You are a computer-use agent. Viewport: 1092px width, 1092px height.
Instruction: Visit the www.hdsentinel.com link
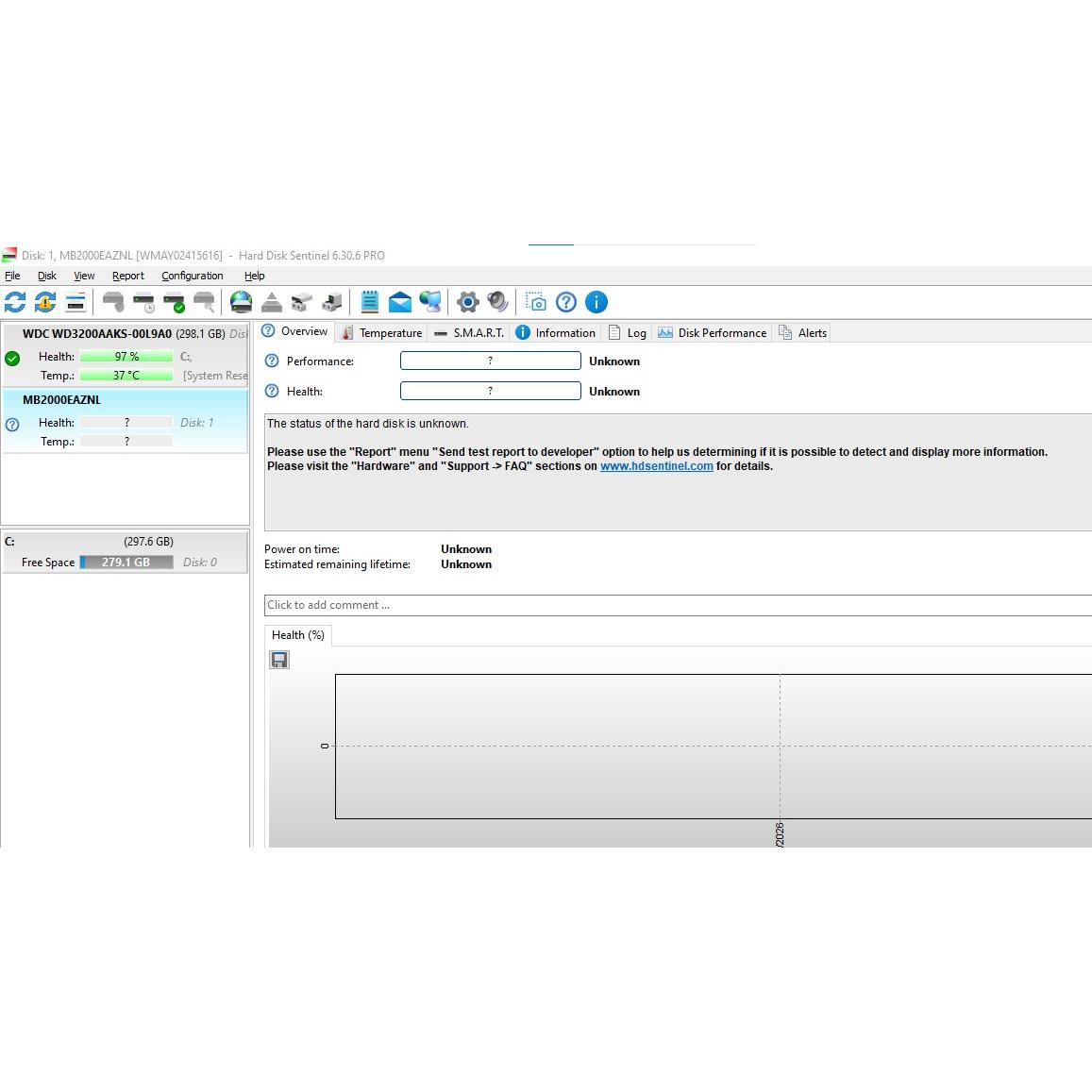click(656, 466)
